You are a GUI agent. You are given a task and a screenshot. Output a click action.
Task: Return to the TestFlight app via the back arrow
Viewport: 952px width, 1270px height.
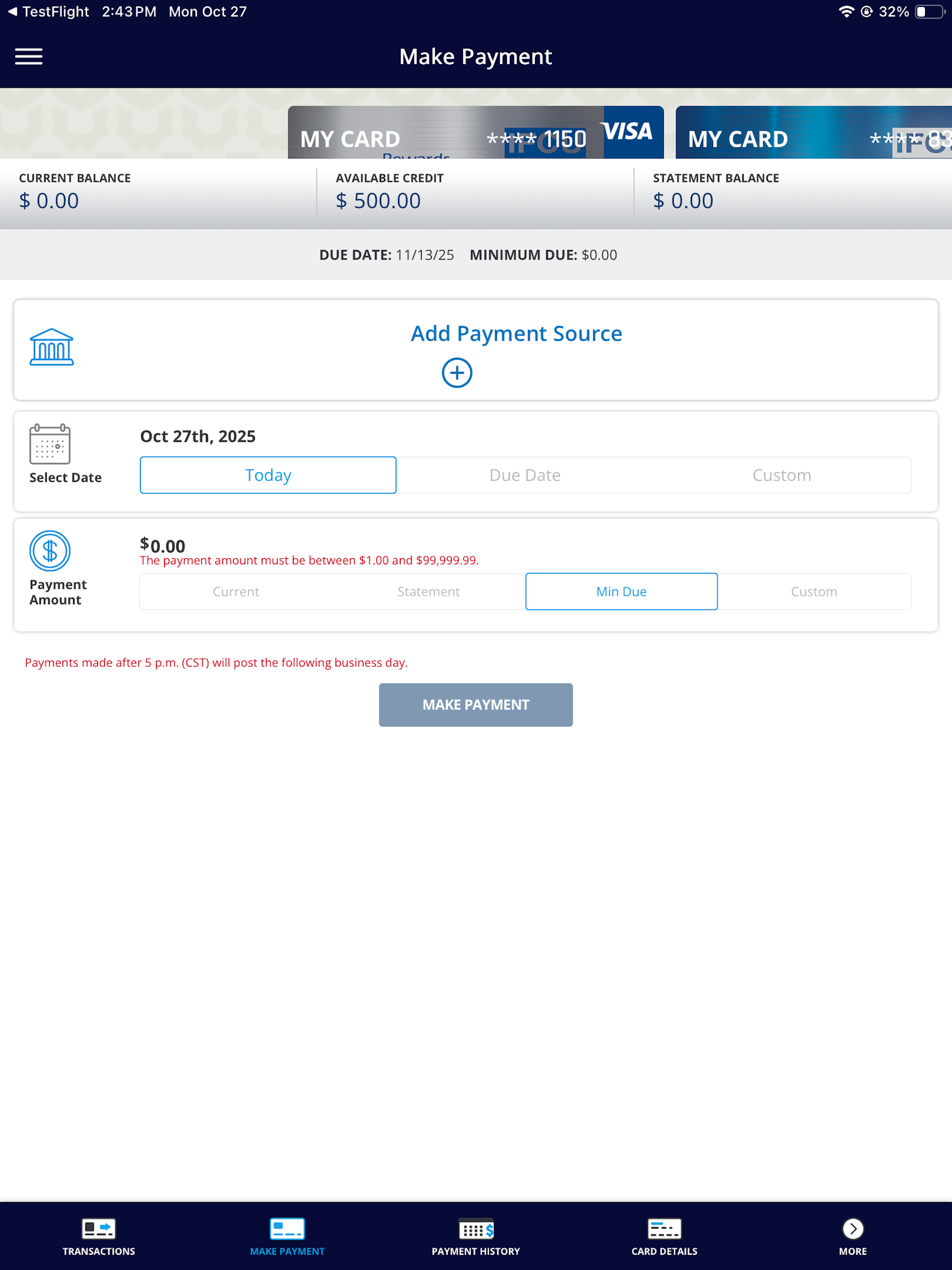[x=13, y=12]
